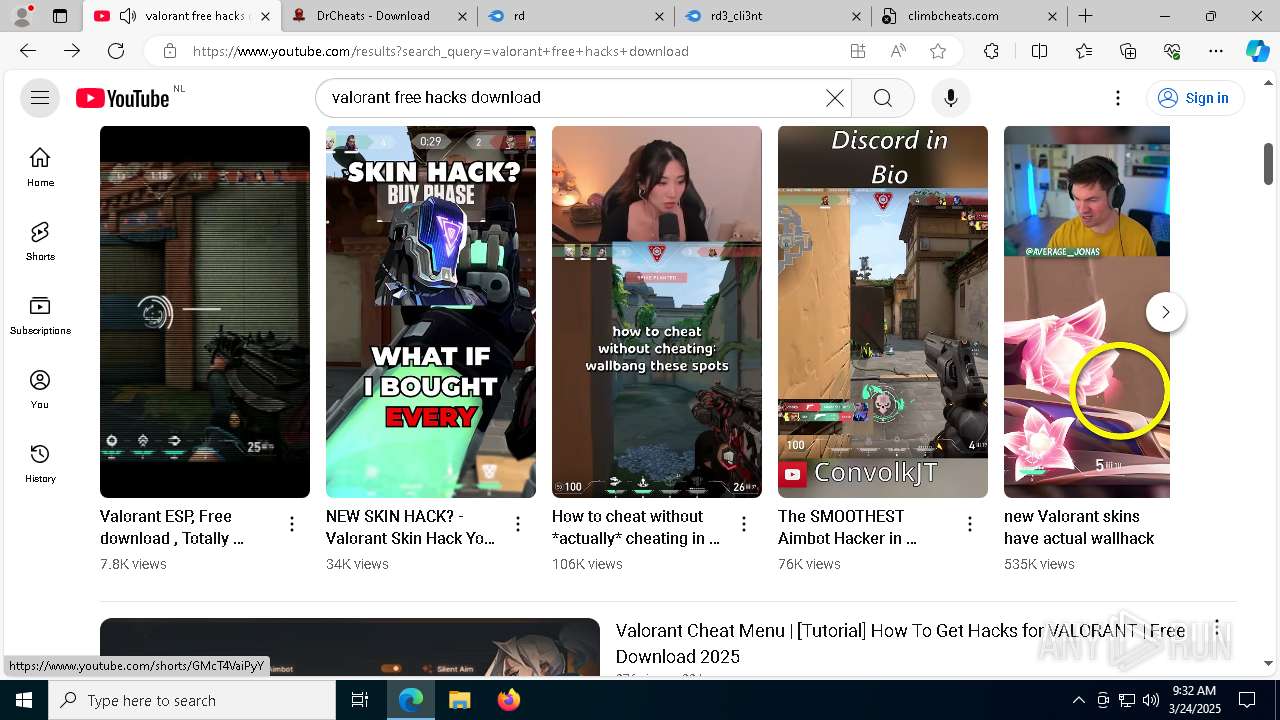
Task: Refresh the current page
Action: pyautogui.click(x=116, y=51)
